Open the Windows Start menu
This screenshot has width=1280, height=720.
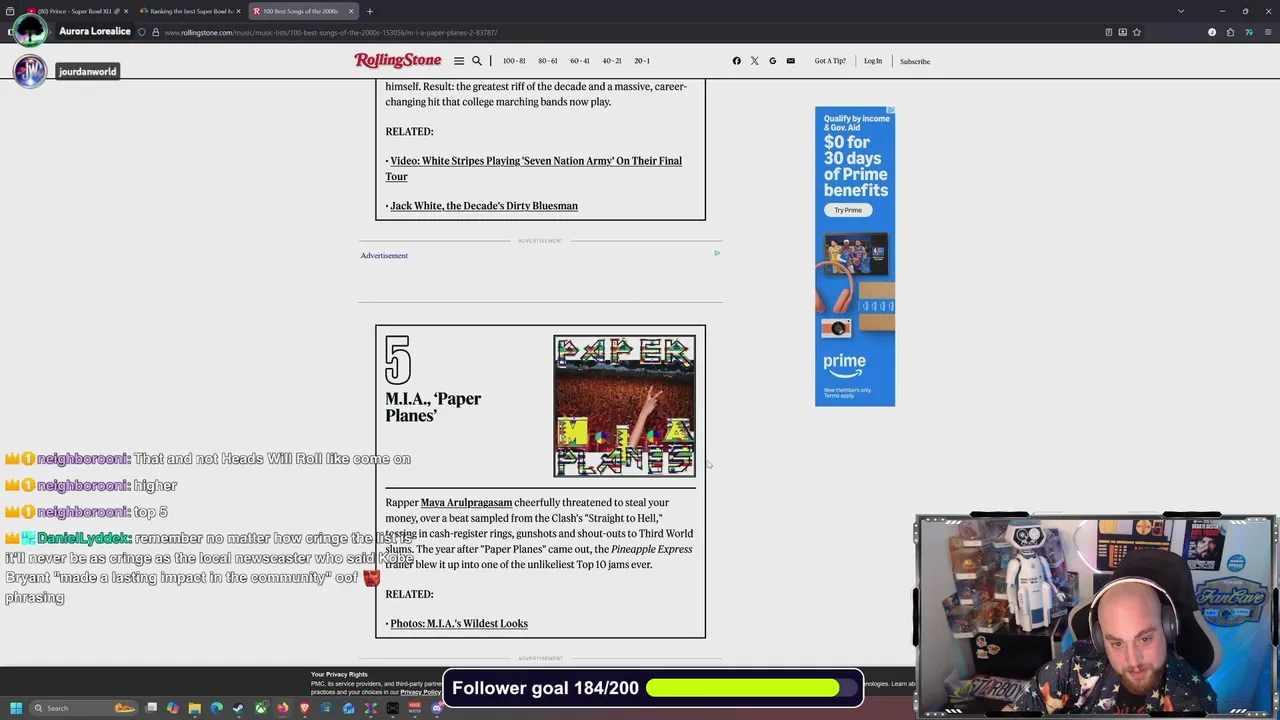point(16,708)
